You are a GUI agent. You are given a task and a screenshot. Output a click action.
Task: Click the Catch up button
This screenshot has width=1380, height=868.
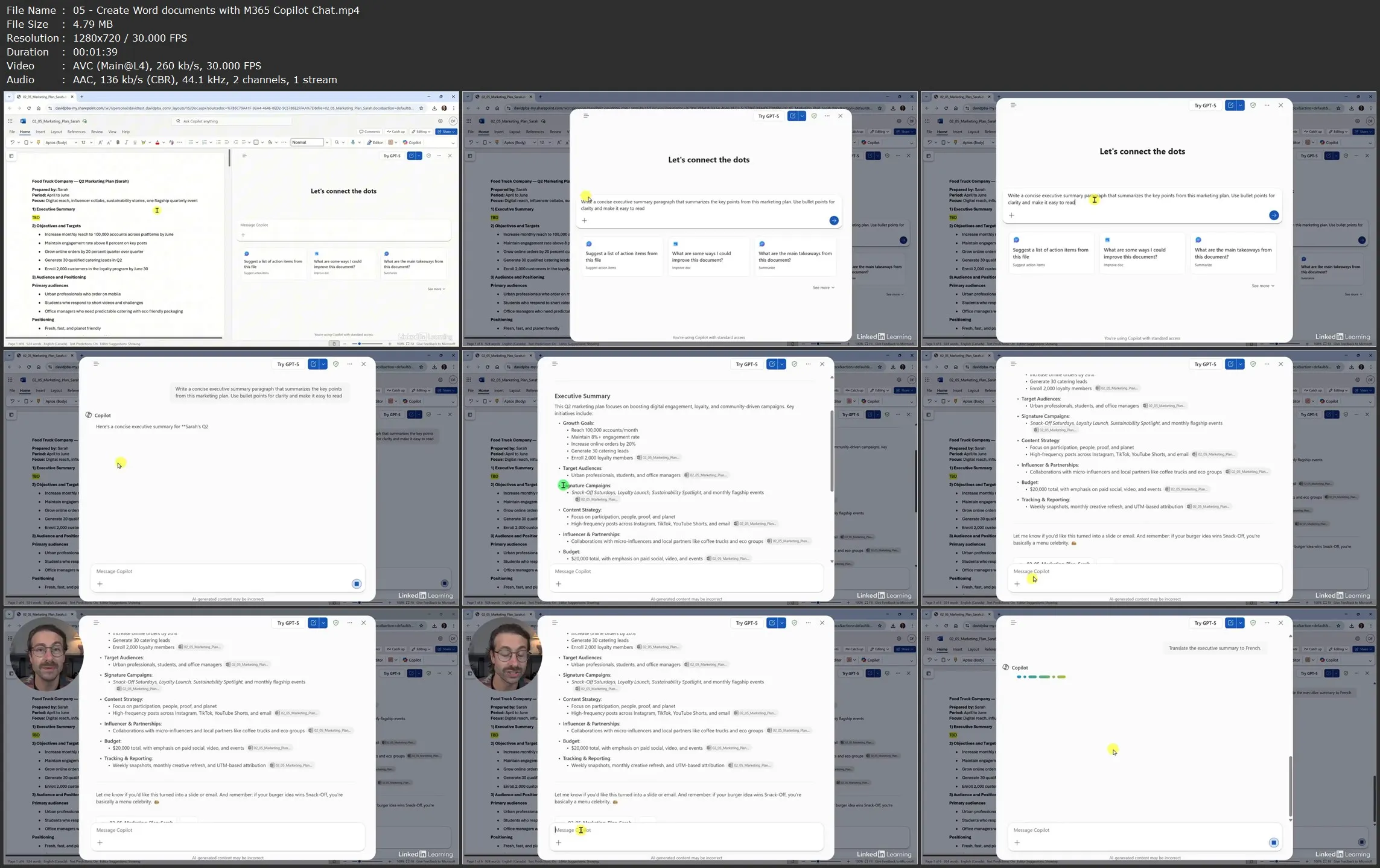(x=396, y=131)
